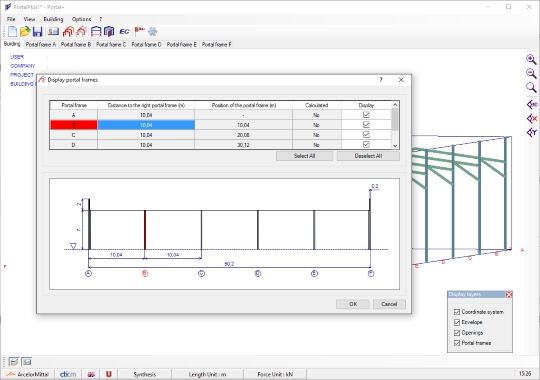
Task: Uncheck the Envelope display layer
Action: [x=457, y=322]
